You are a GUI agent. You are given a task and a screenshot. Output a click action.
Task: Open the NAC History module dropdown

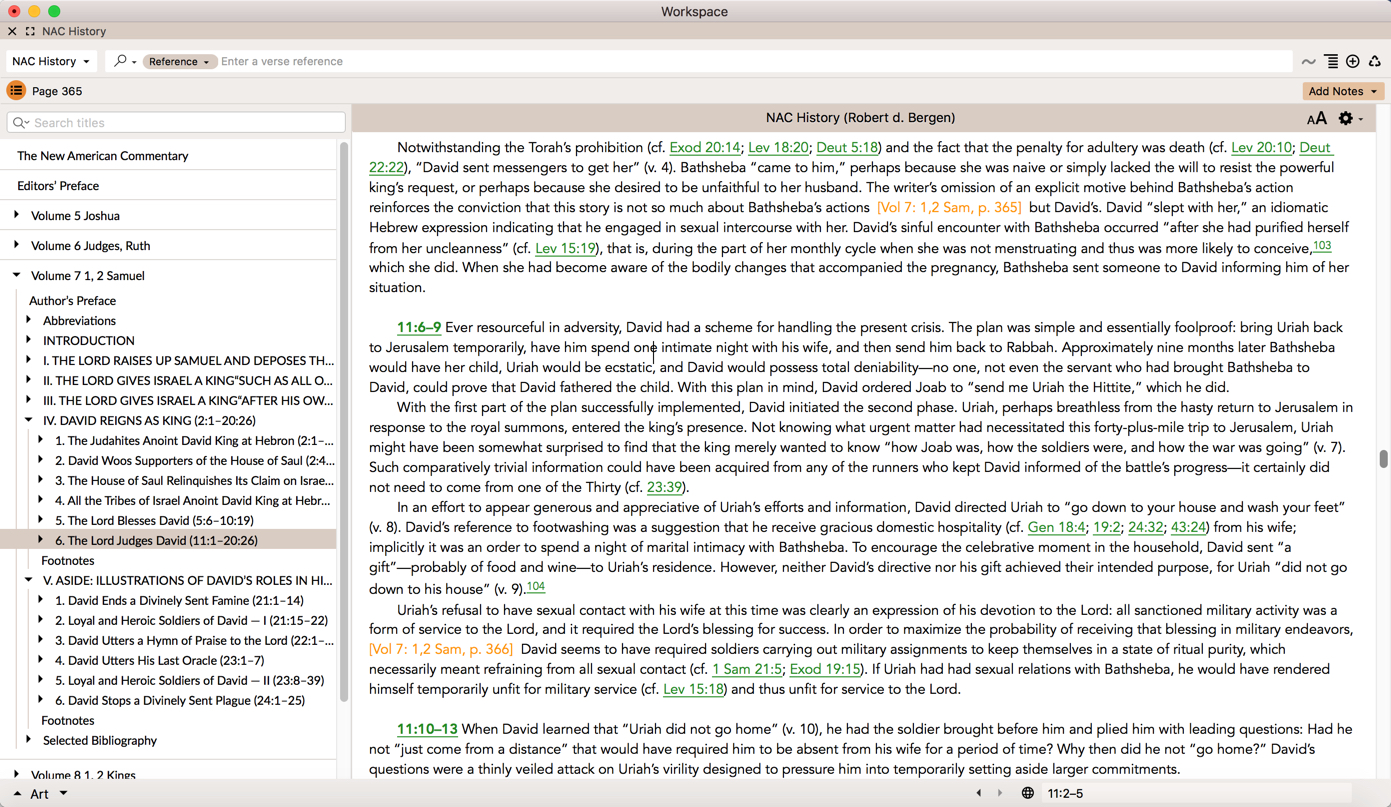pos(51,61)
